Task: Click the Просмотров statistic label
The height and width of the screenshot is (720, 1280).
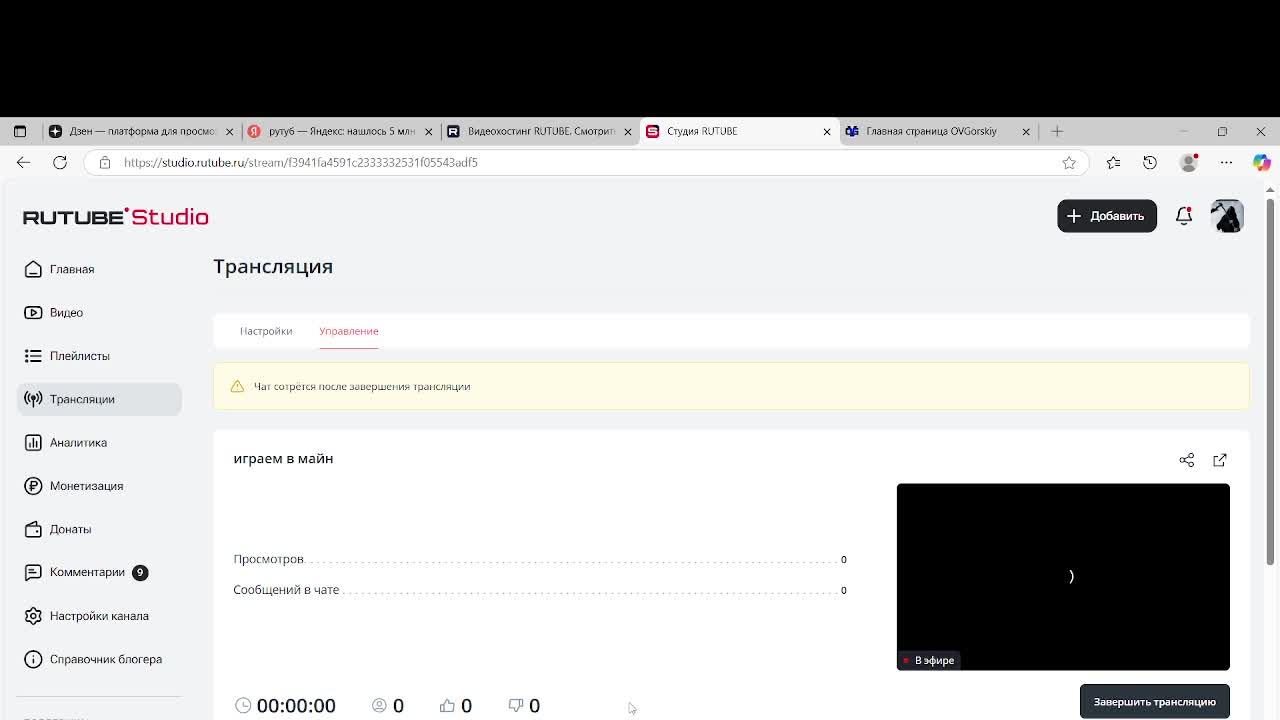Action: pos(268,559)
